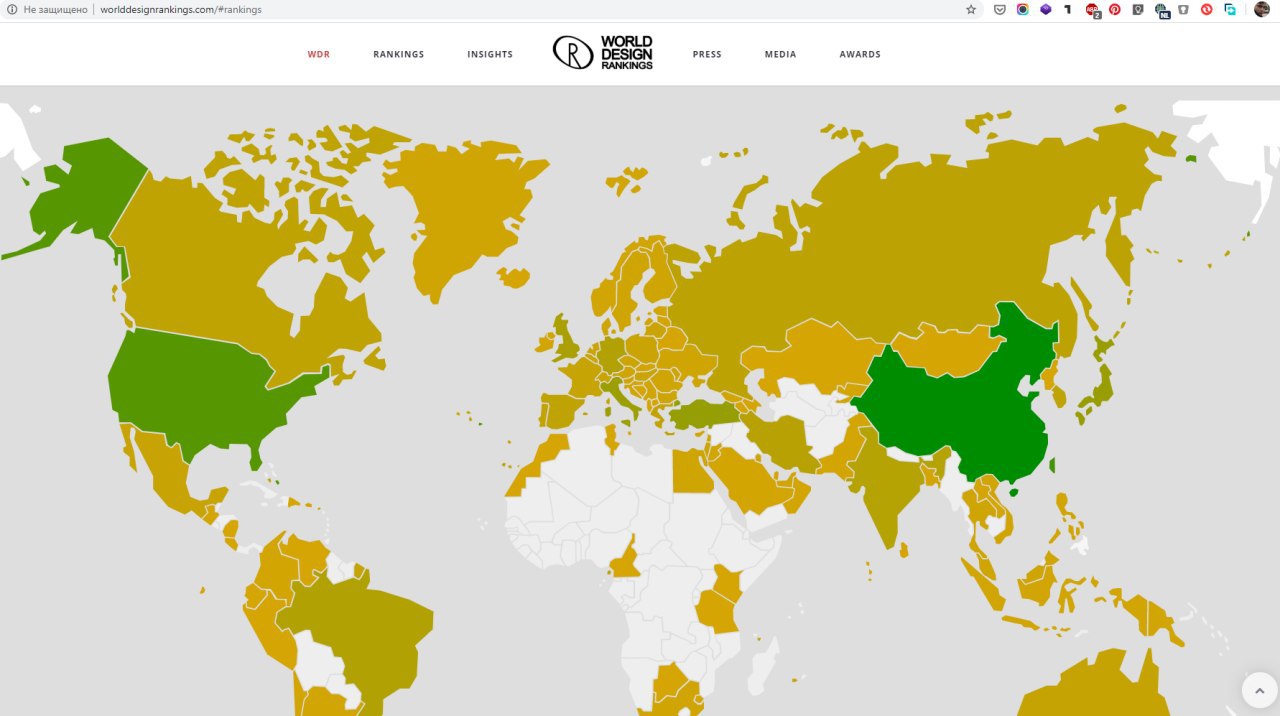Click the Pinterest save extension icon
Viewport: 1280px width, 716px height.
click(x=1115, y=9)
